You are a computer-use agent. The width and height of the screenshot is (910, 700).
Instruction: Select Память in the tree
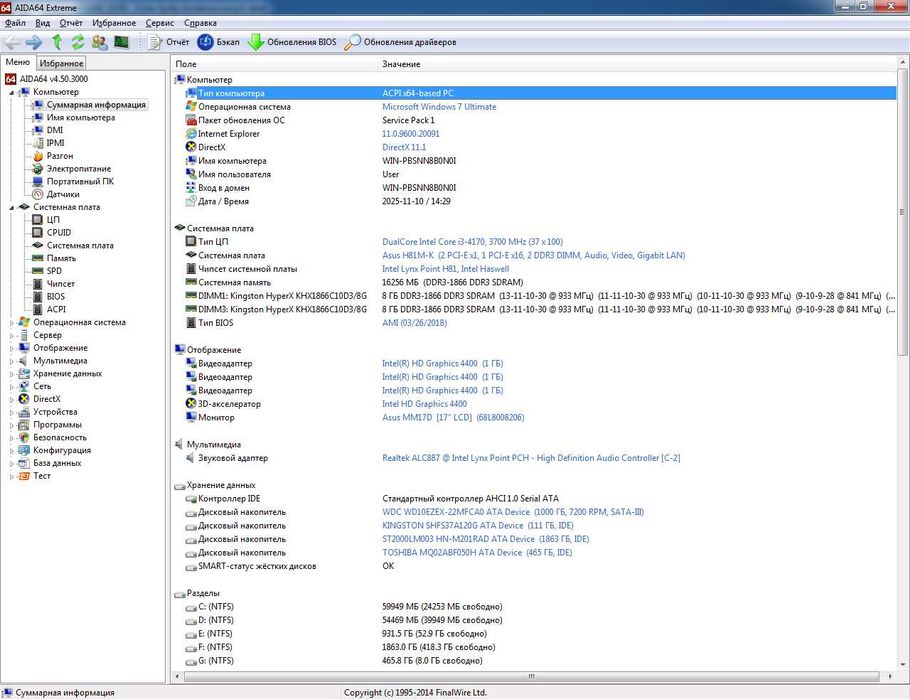point(61,258)
